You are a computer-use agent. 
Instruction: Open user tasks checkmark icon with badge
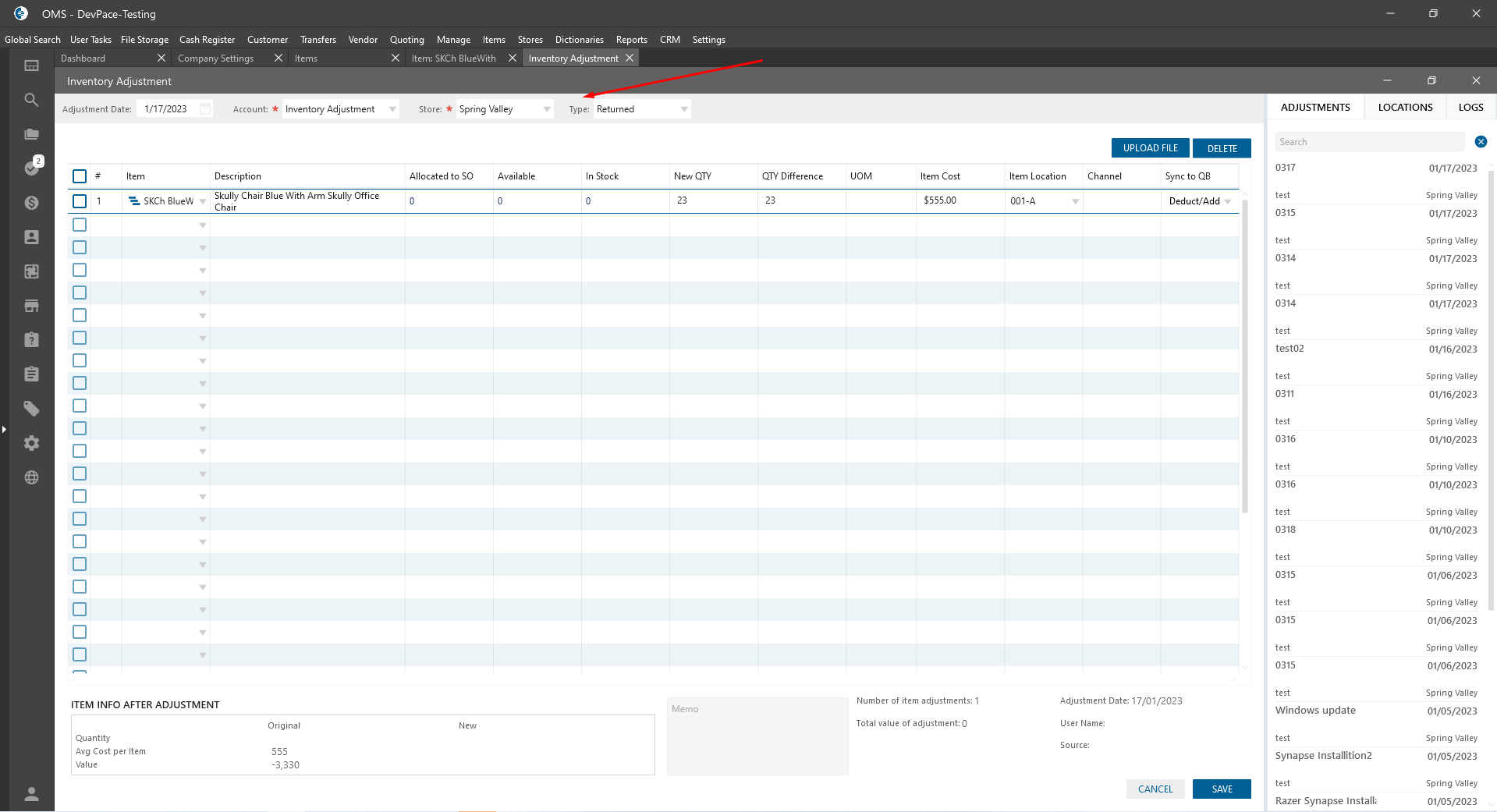point(31,168)
